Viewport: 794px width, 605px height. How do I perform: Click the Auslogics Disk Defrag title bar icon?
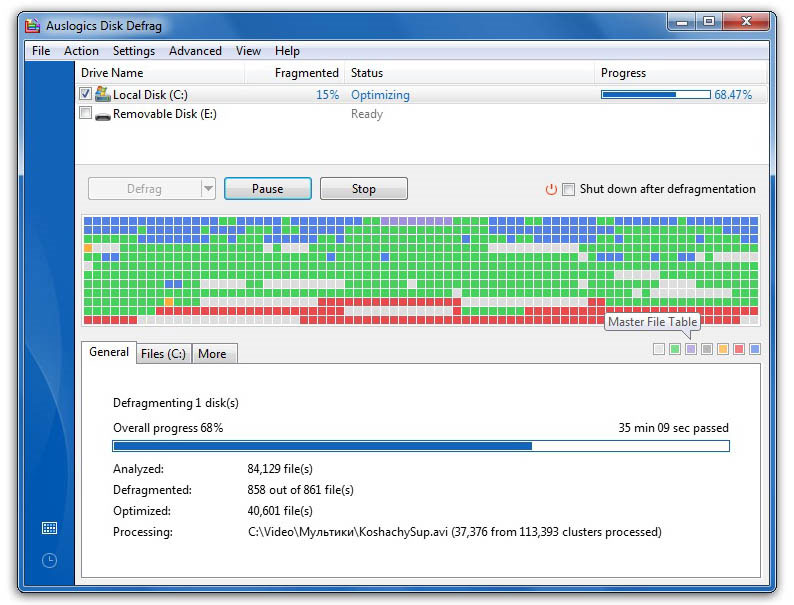click(33, 25)
